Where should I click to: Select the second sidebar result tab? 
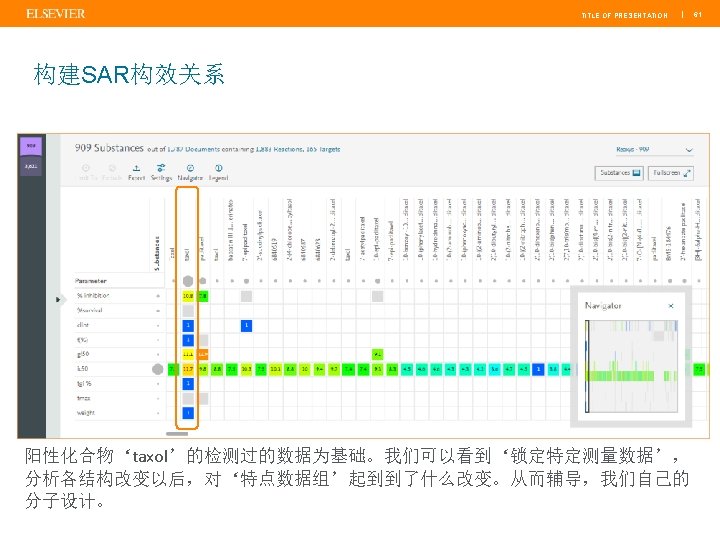(31, 166)
